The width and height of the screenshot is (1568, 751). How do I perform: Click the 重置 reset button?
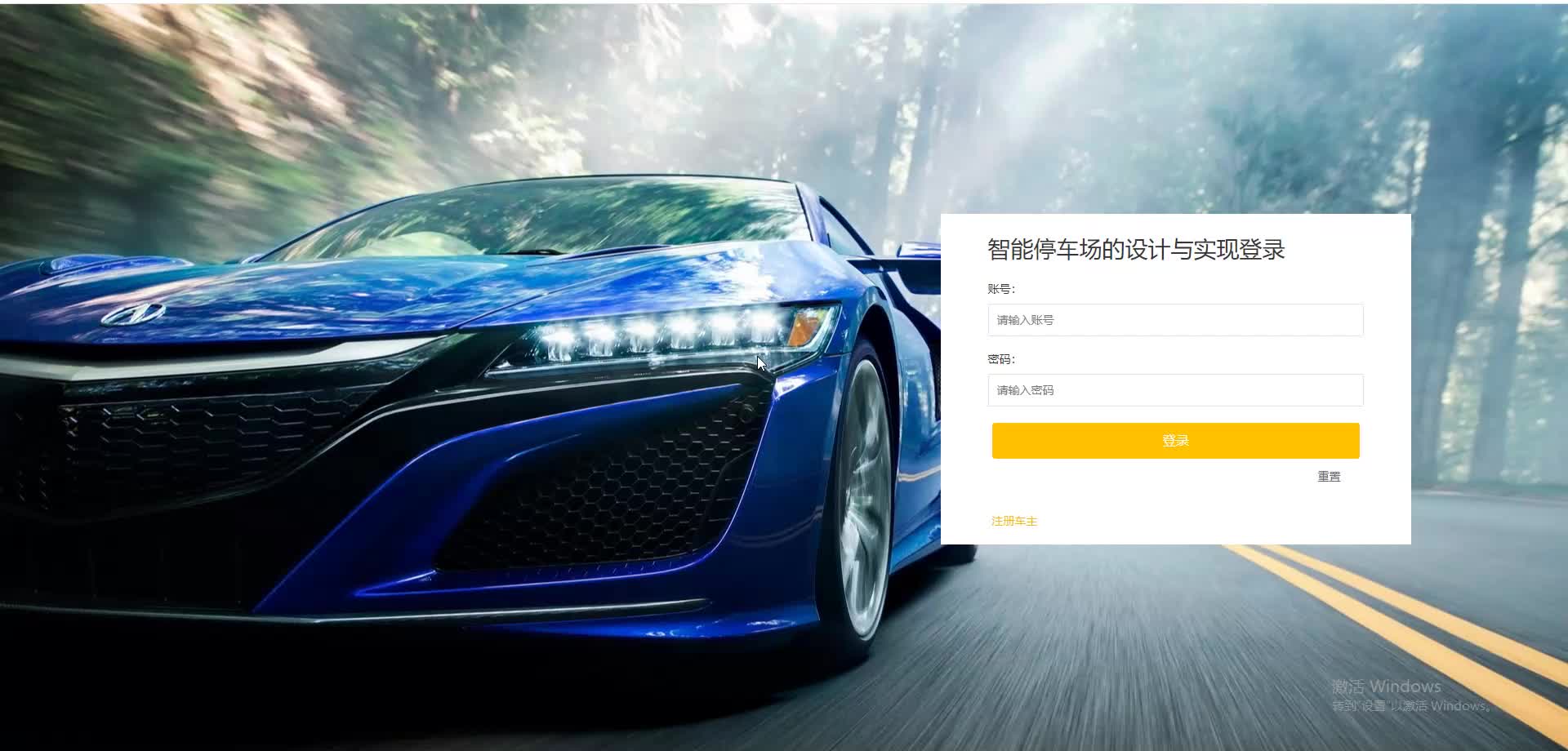point(1329,477)
